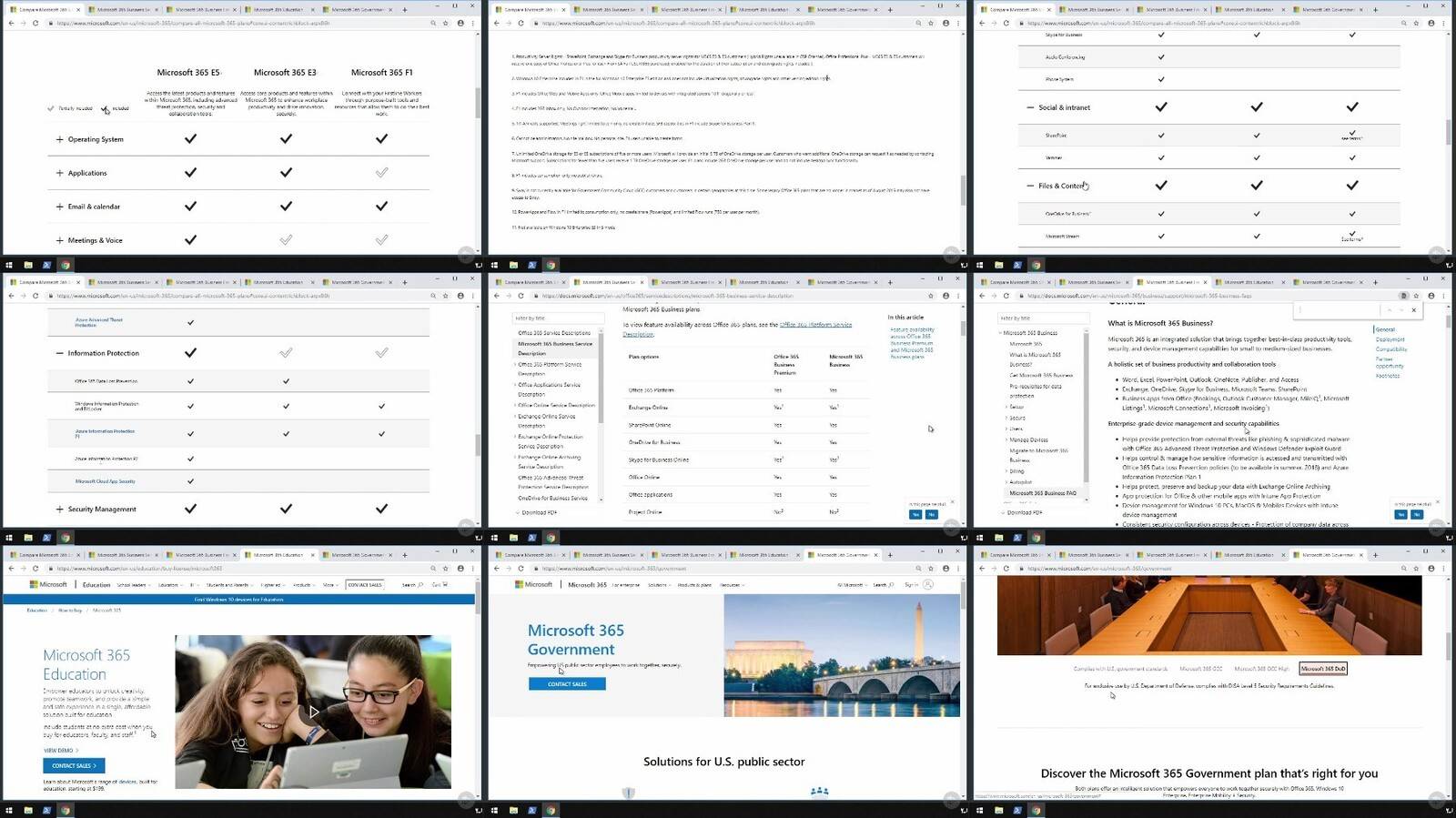Close the feedback popup in the Business plans docs window

tap(953, 502)
